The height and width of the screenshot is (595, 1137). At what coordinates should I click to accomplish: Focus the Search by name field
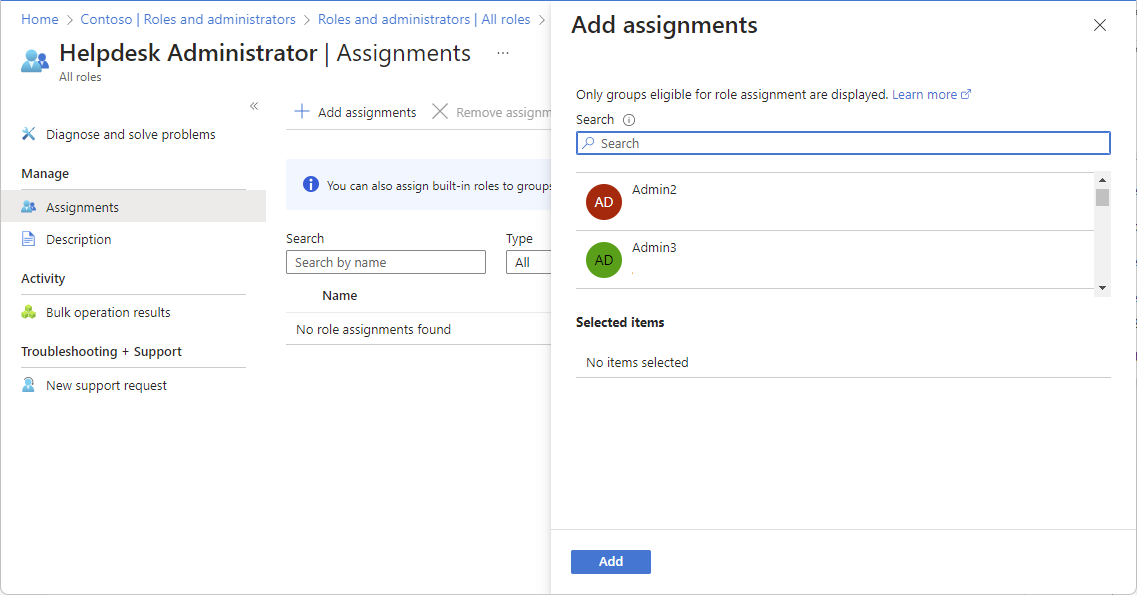[x=385, y=262]
